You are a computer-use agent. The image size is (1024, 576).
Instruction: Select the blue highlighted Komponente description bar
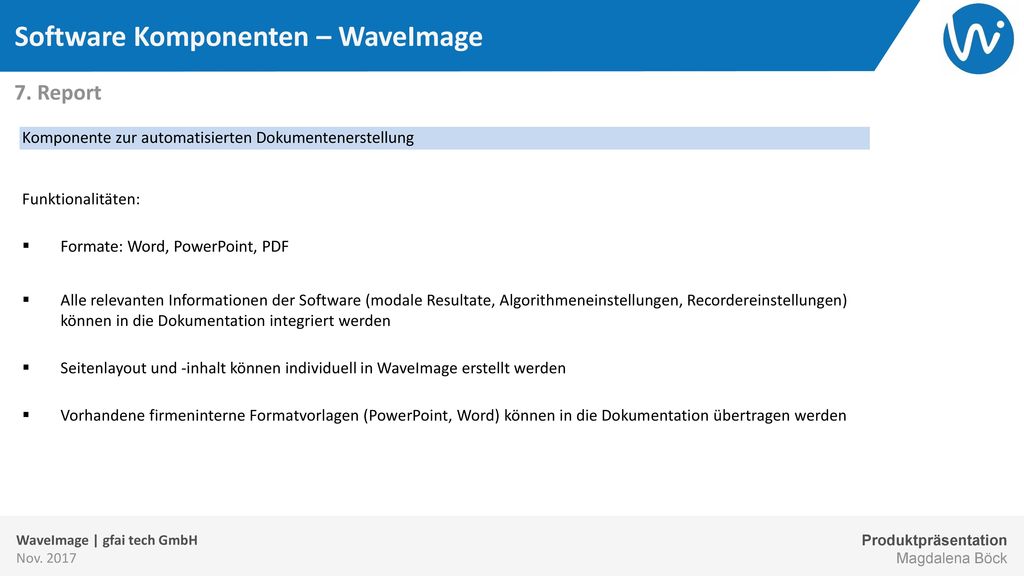pyautogui.click(x=445, y=138)
